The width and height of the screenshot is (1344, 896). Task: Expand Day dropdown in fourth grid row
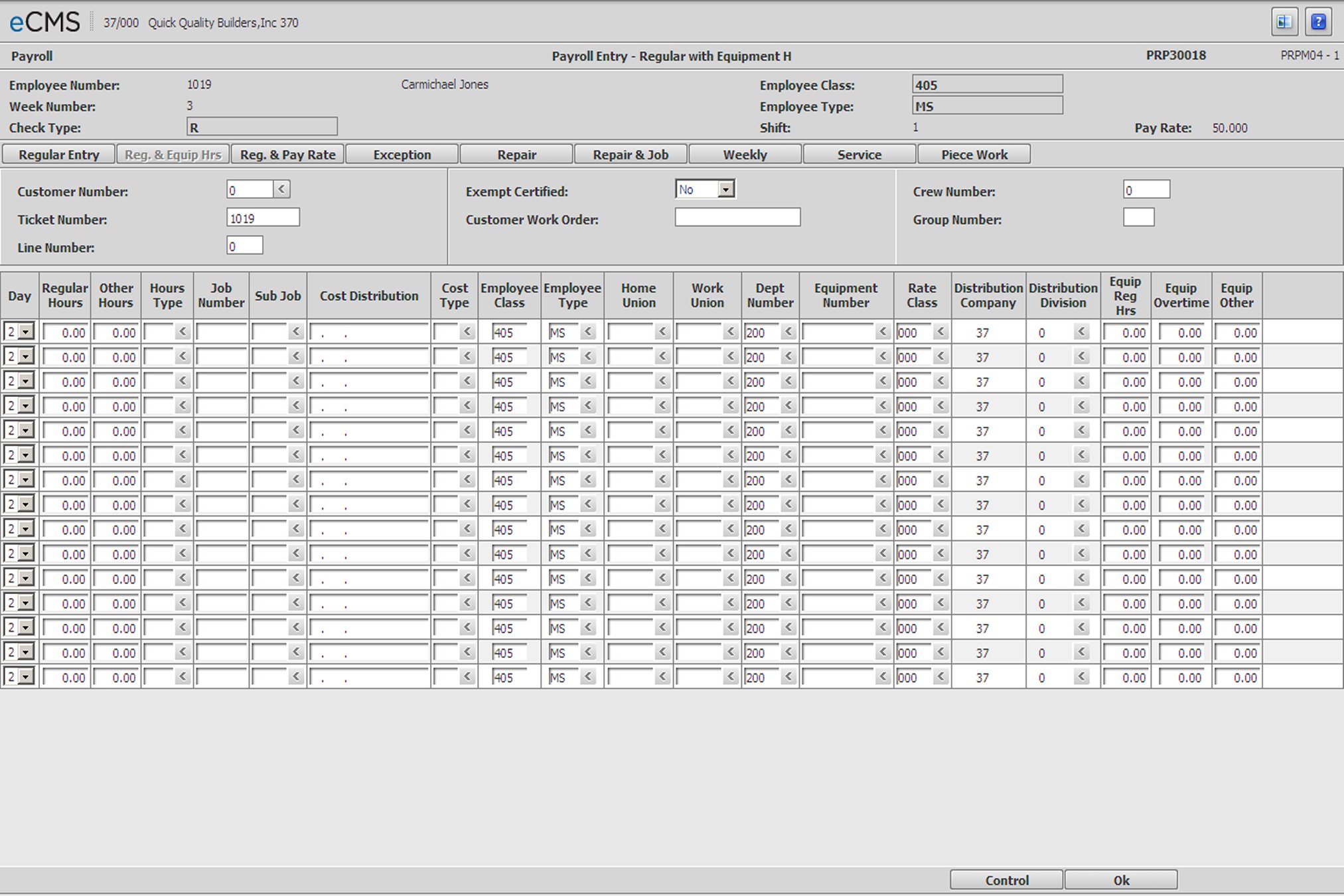pyautogui.click(x=26, y=406)
